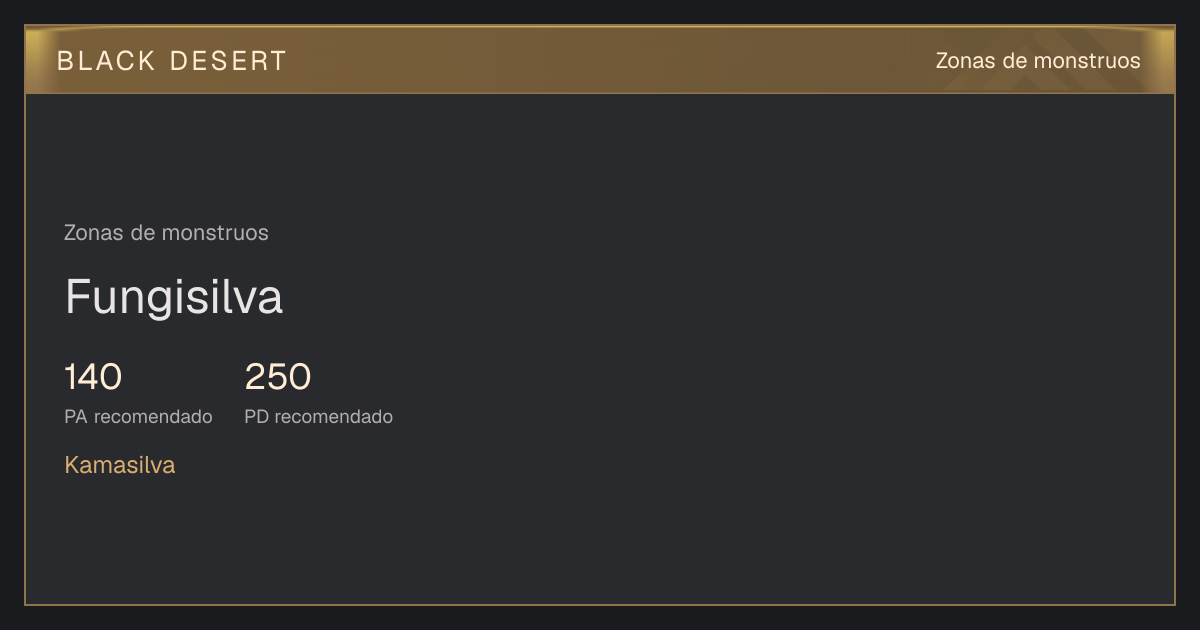Select the 140 attack value
The height and width of the screenshot is (630, 1200).
tap(93, 377)
